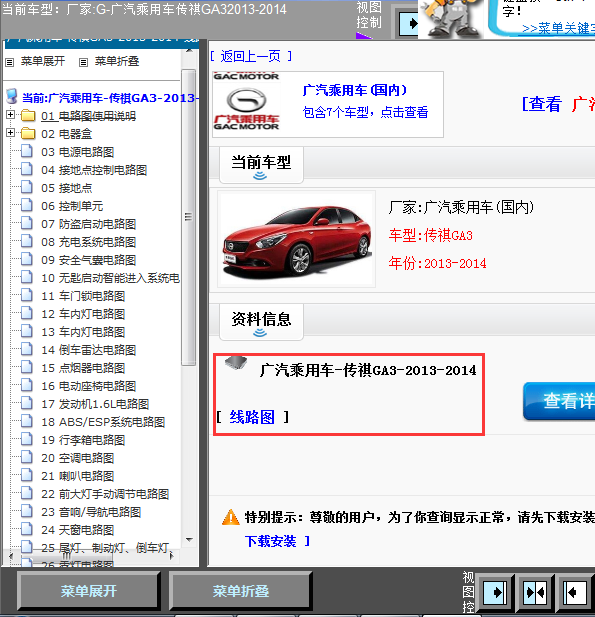The width and height of the screenshot is (595, 617).
Task: Click 包含7个车型，点击查看 link
Action: pos(365,113)
